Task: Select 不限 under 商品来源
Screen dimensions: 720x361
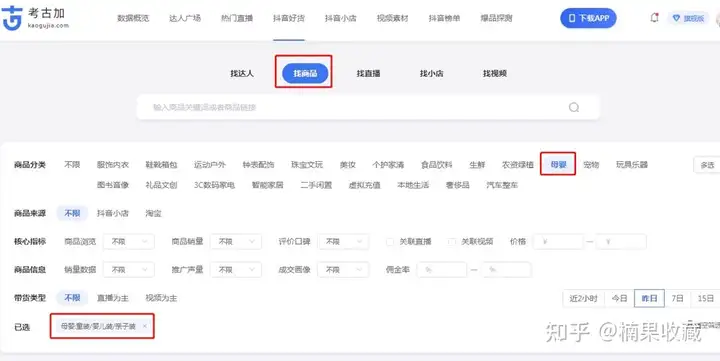Action: point(72,213)
